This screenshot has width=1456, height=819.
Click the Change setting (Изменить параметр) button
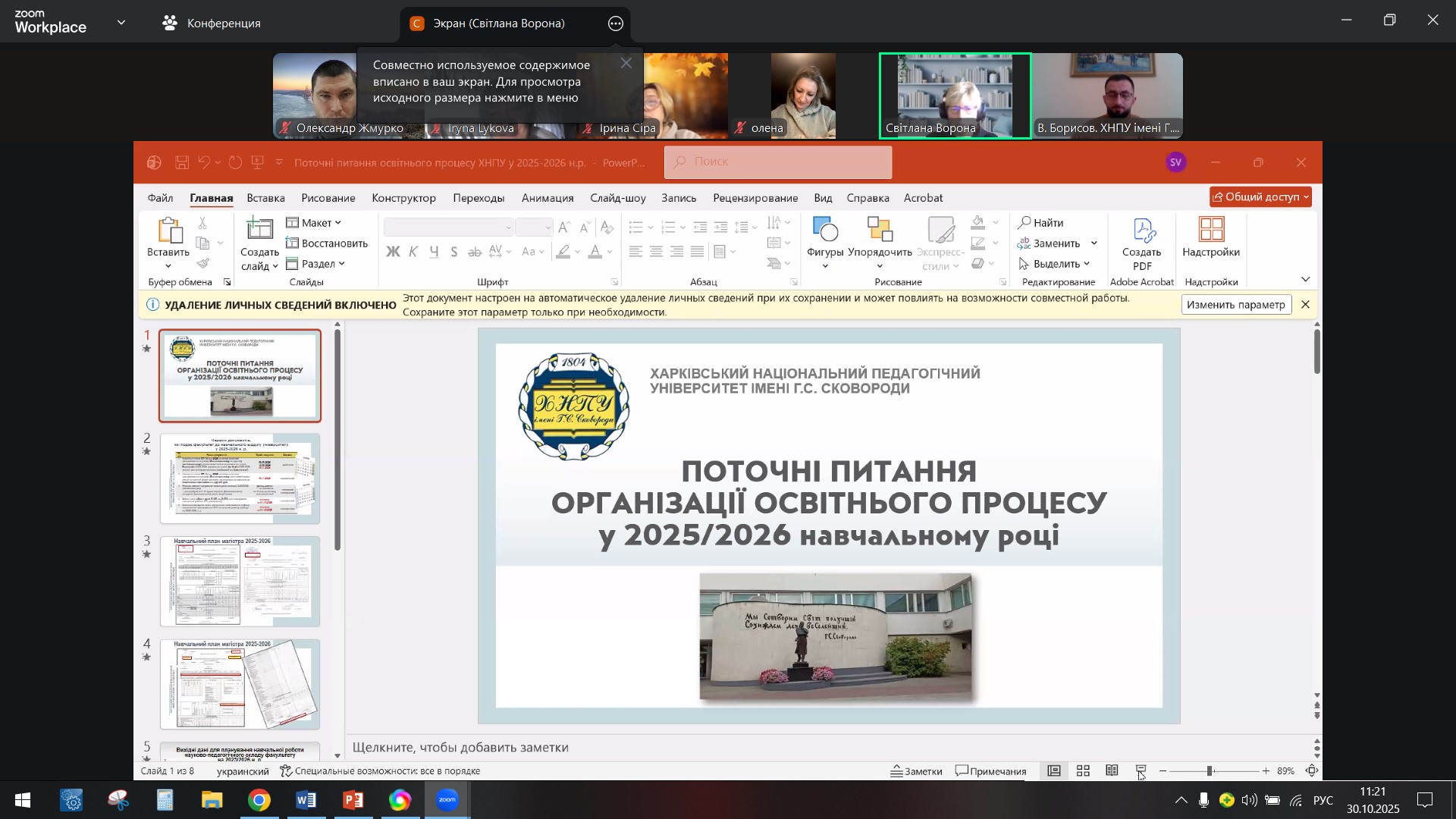pos(1235,305)
